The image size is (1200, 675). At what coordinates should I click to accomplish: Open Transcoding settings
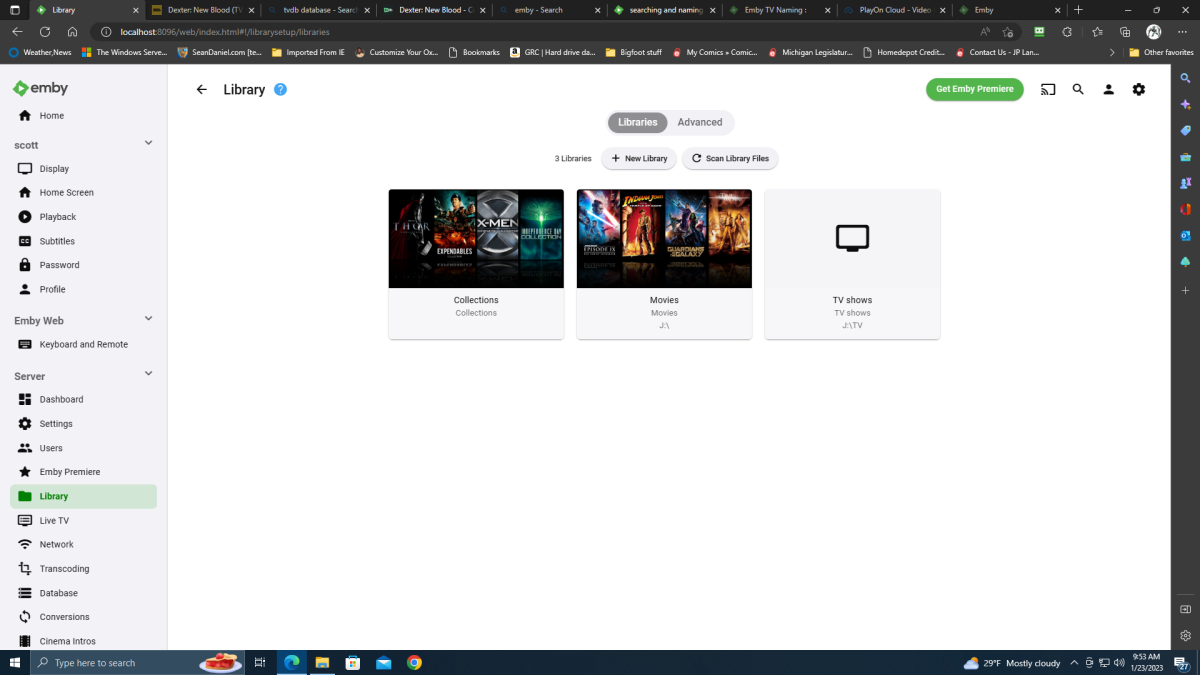point(84,569)
